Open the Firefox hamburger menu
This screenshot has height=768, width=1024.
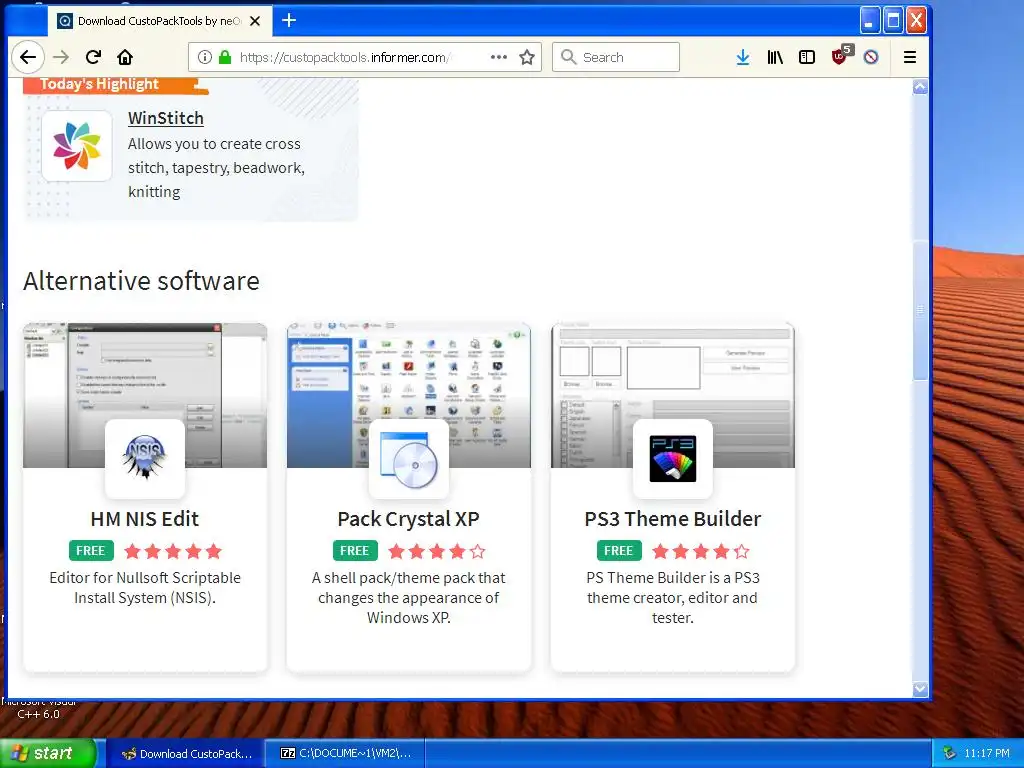coord(910,57)
